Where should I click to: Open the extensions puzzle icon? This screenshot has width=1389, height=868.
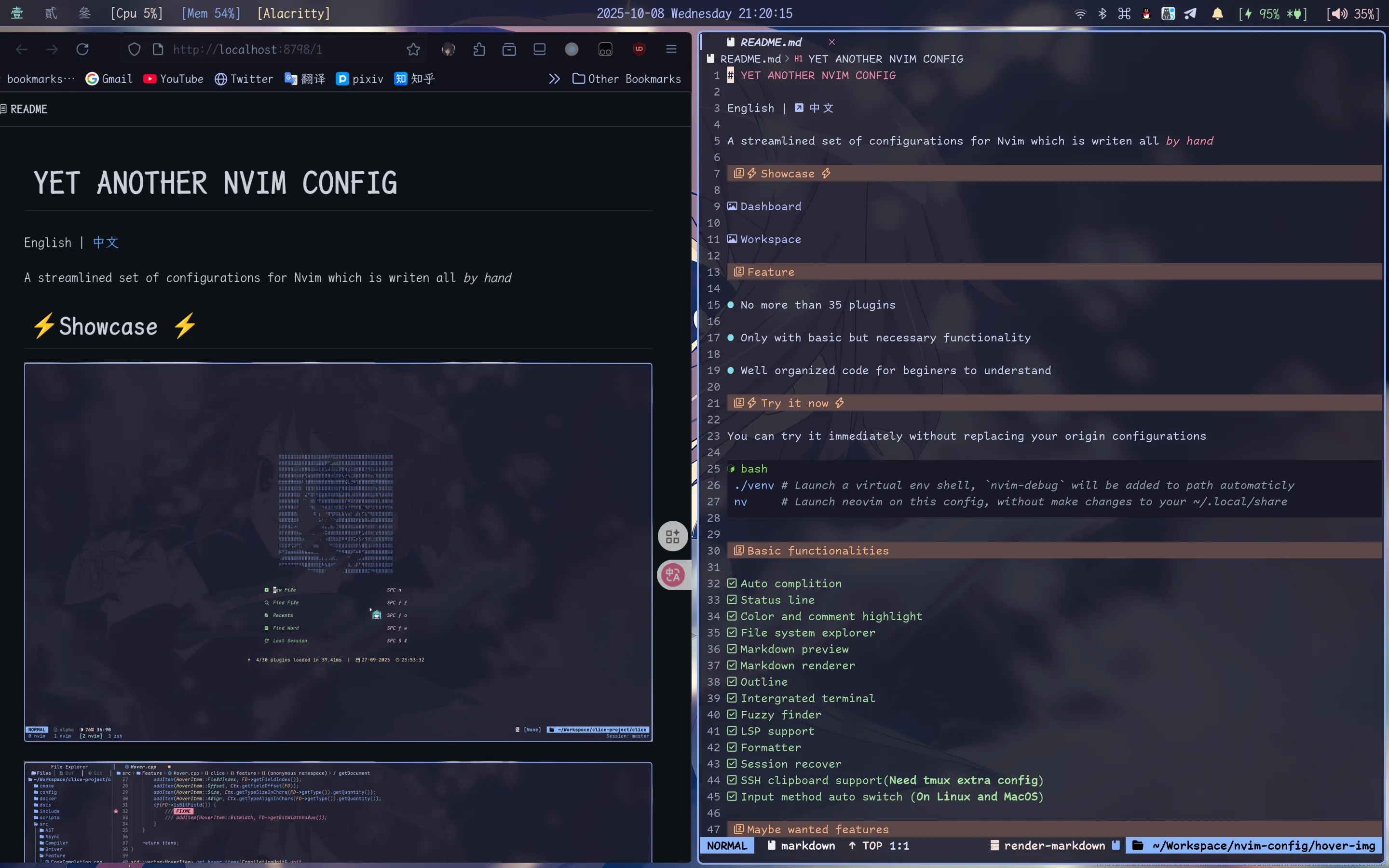(479, 49)
